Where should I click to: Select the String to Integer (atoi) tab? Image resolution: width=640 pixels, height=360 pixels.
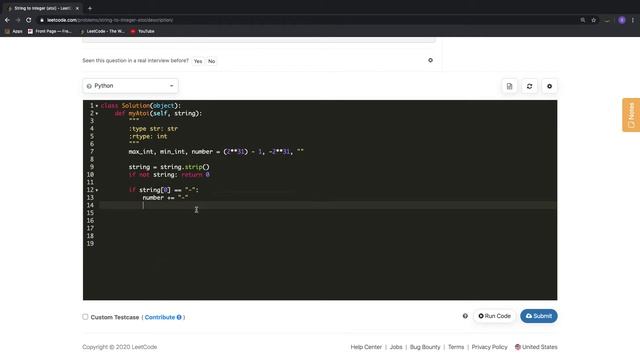(42, 8)
